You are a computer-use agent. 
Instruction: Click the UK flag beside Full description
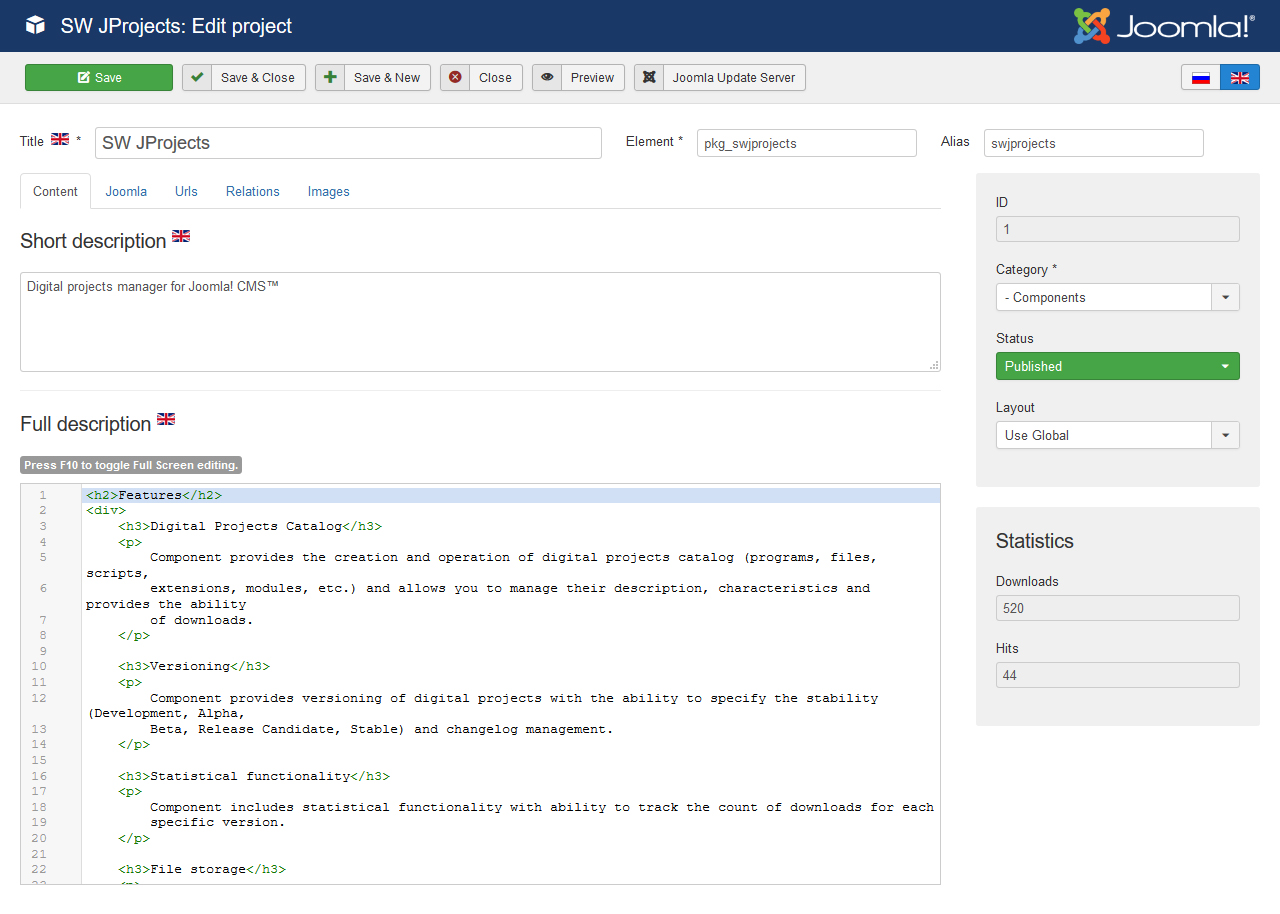click(166, 419)
